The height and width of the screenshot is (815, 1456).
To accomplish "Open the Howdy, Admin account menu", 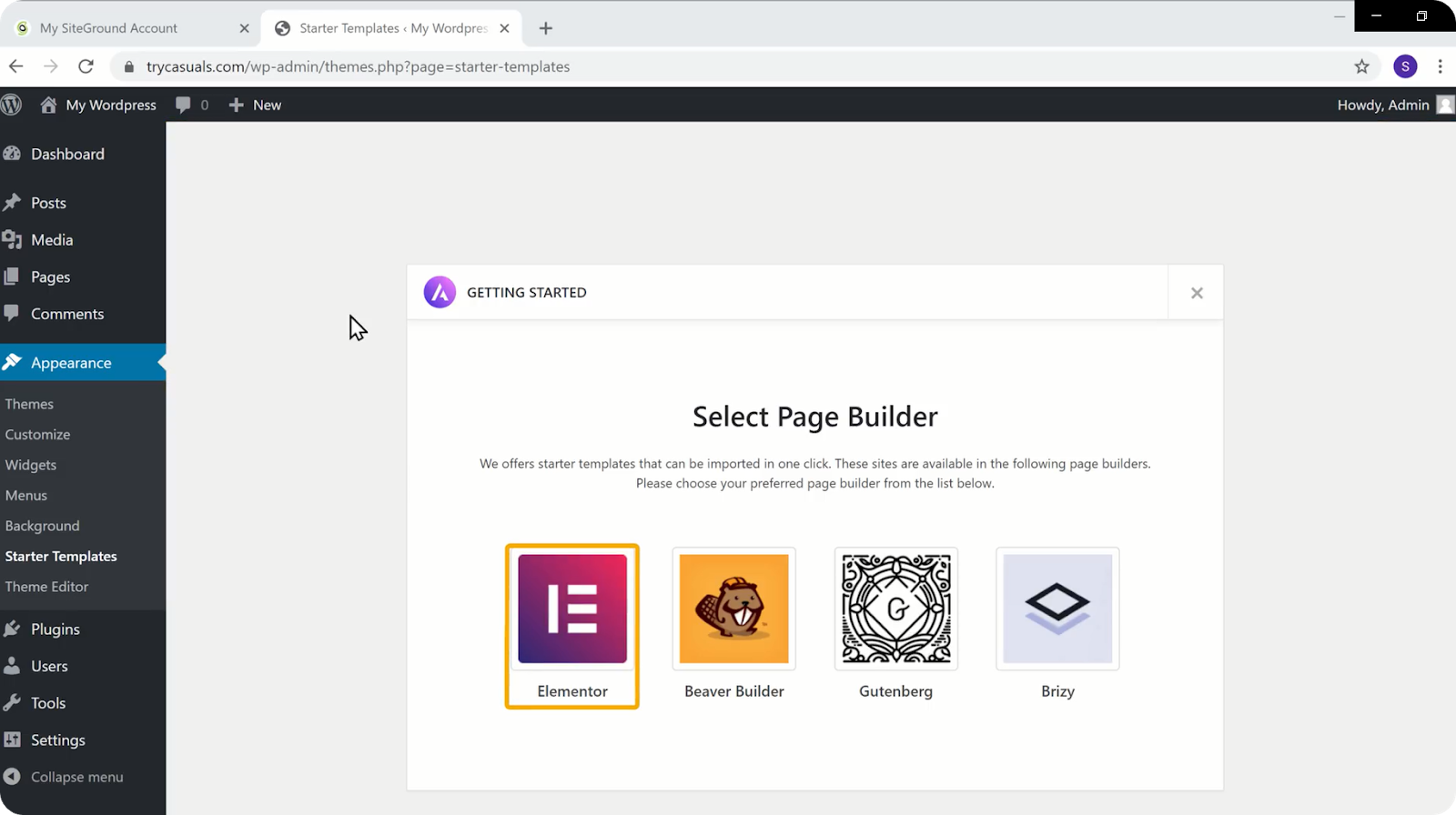I will point(1395,105).
